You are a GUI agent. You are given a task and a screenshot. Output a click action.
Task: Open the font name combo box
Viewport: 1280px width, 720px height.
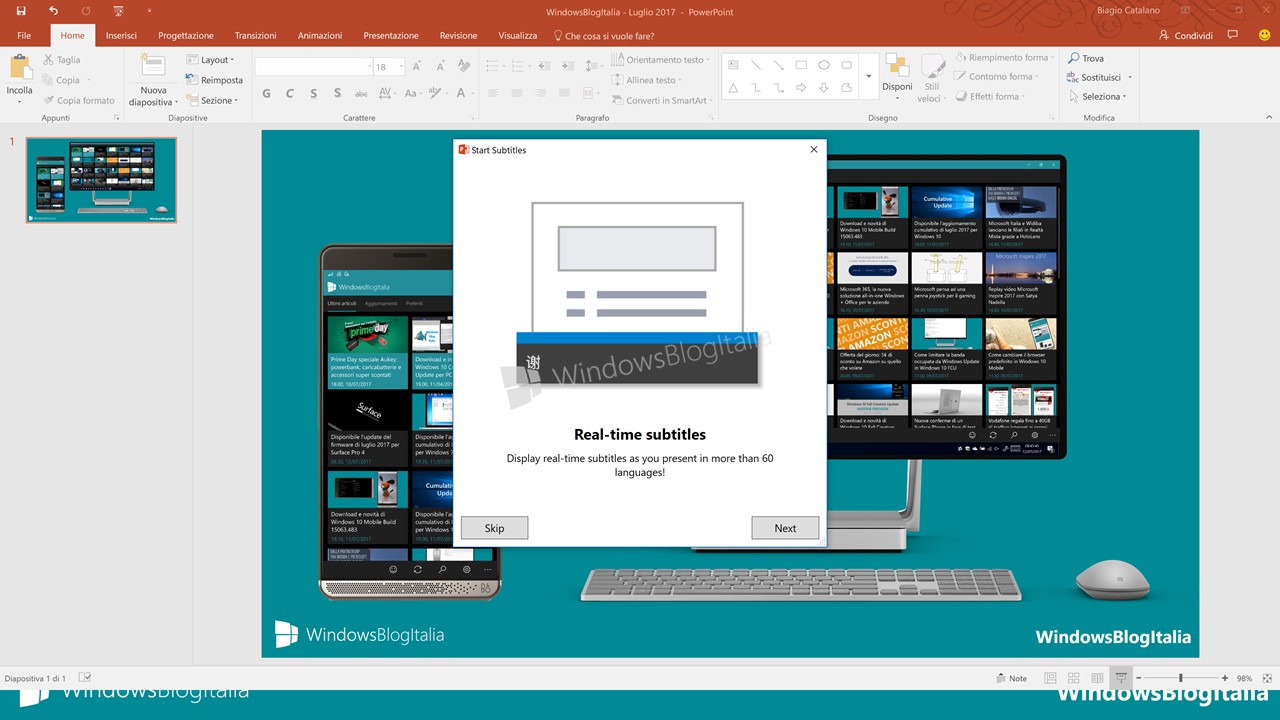tap(313, 67)
